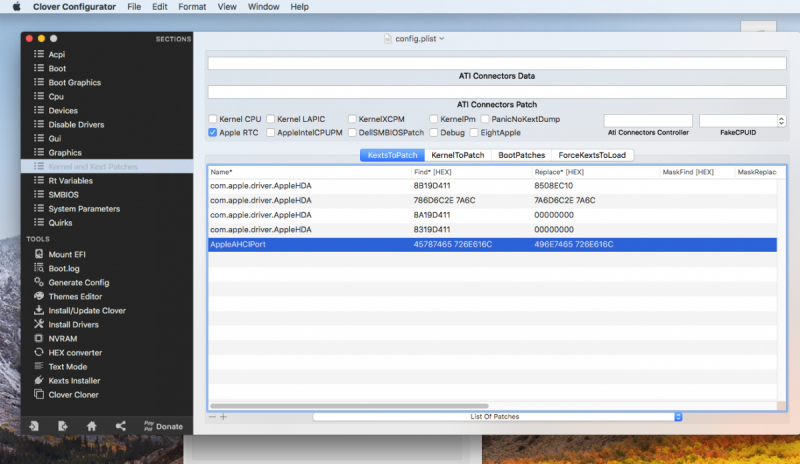This screenshot has width=800, height=464.
Task: Click the export configuration icon
Action: tap(63, 426)
